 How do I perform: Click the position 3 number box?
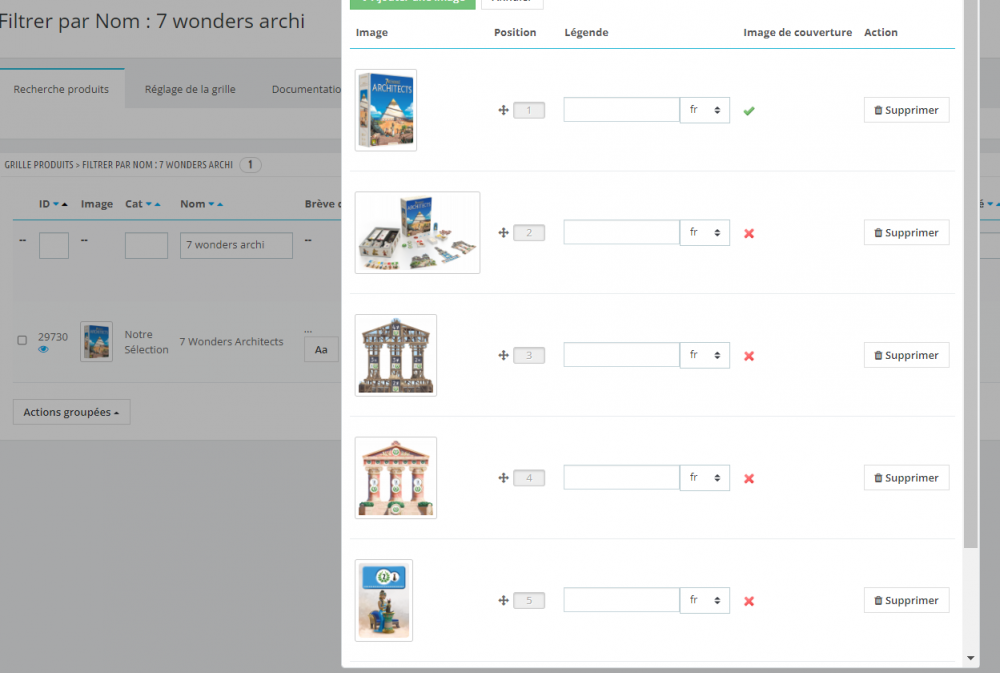(529, 355)
